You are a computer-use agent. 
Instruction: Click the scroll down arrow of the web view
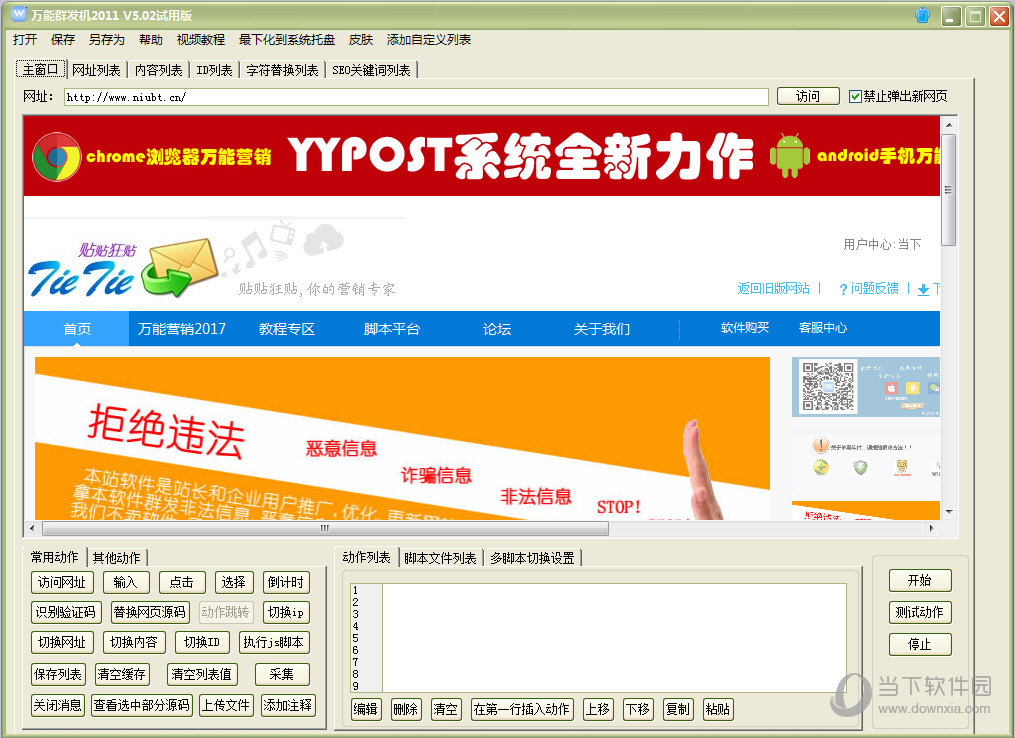pyautogui.click(x=949, y=512)
